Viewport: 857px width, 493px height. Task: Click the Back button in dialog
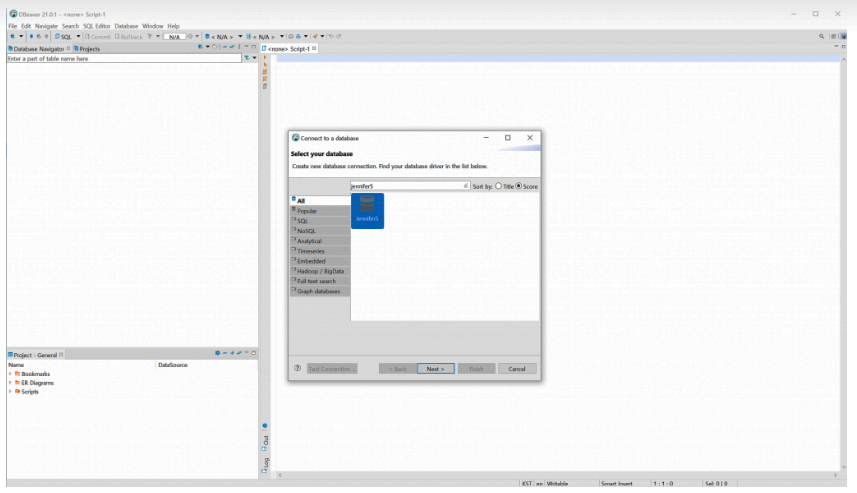(397, 369)
